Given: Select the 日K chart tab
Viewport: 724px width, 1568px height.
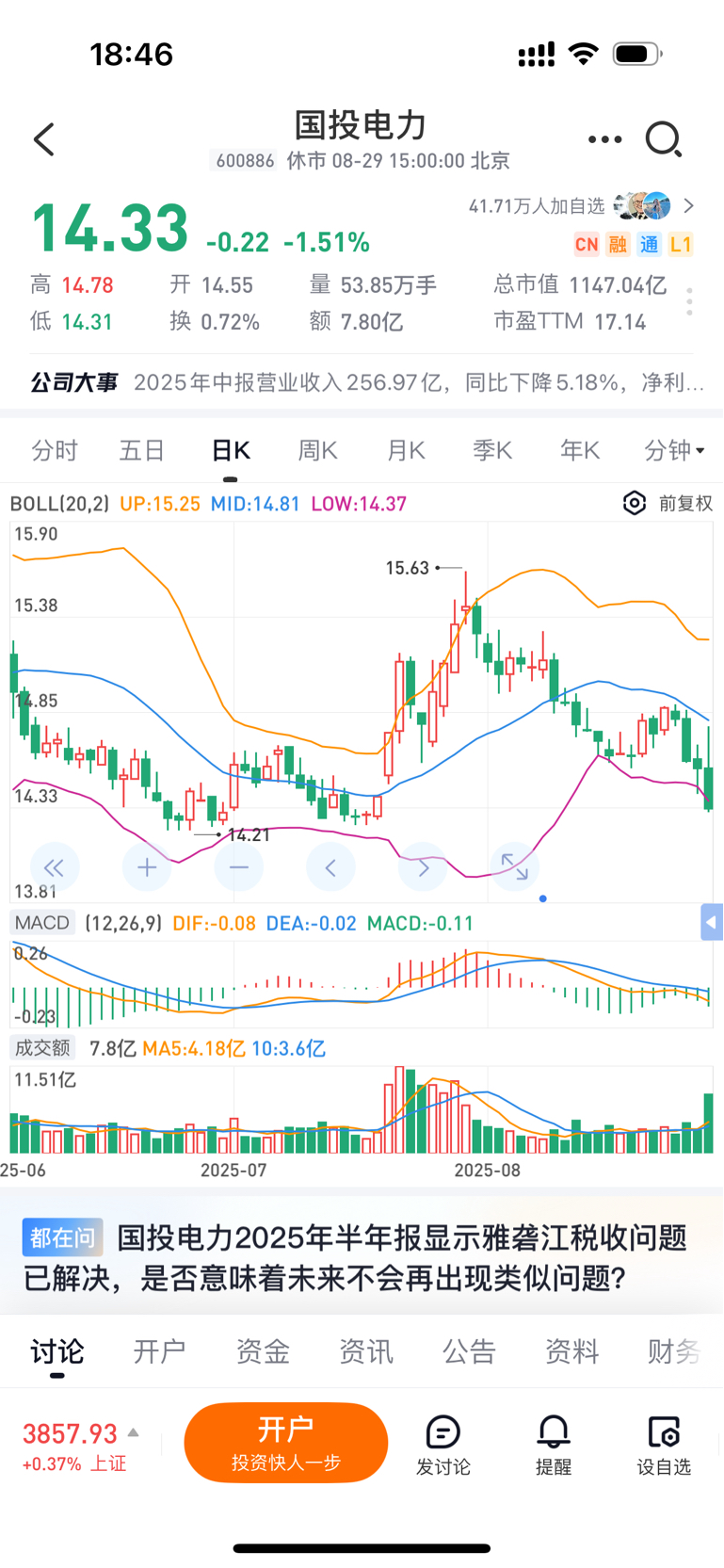Looking at the screenshot, I should click(x=231, y=450).
